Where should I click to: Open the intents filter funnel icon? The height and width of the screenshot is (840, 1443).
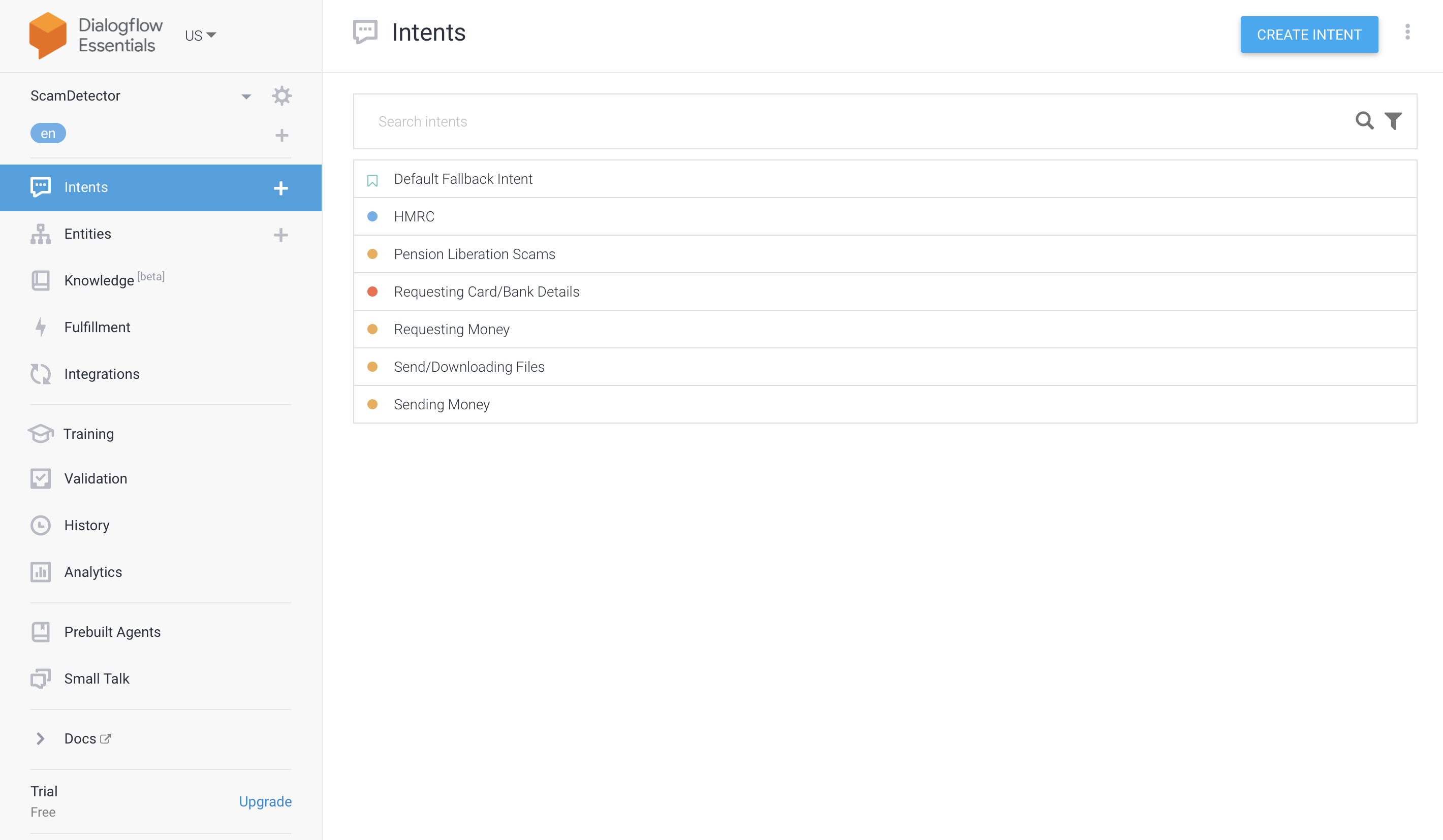pos(1393,121)
